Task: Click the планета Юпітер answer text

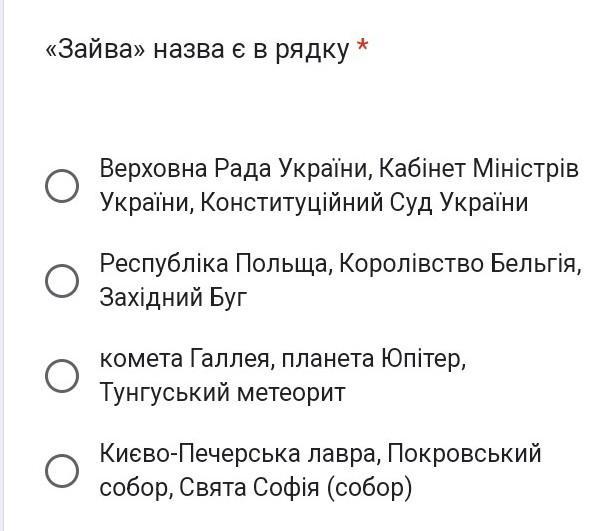Action: click(x=374, y=358)
